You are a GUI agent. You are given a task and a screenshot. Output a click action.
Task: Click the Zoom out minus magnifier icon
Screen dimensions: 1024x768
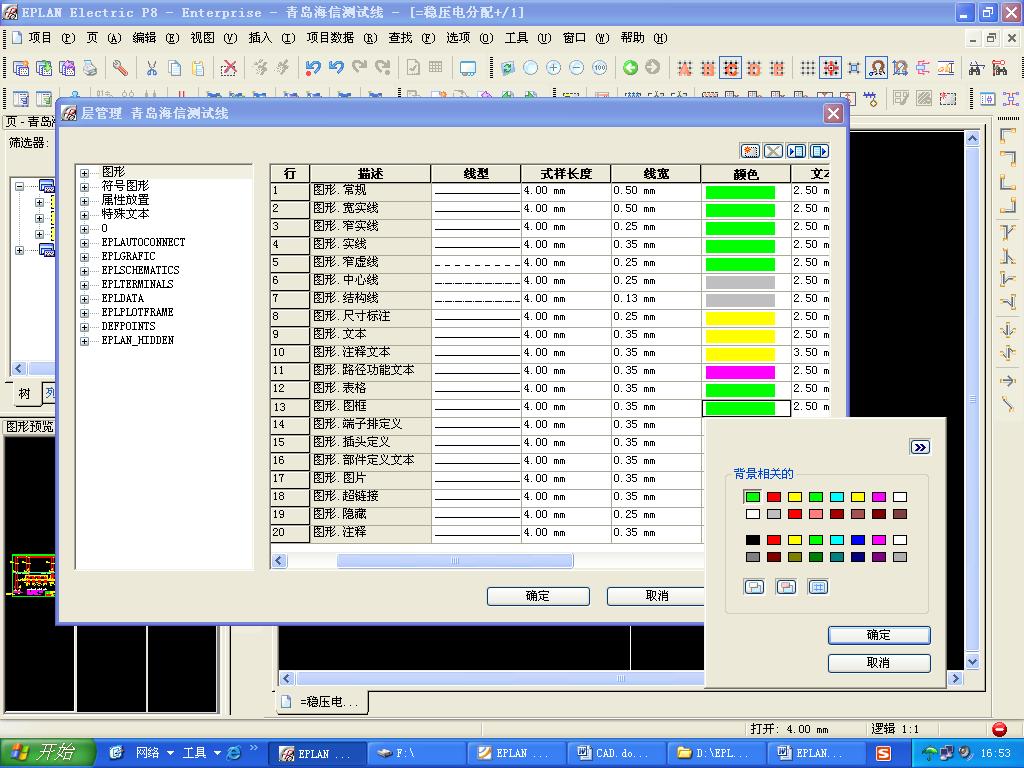coord(577,67)
